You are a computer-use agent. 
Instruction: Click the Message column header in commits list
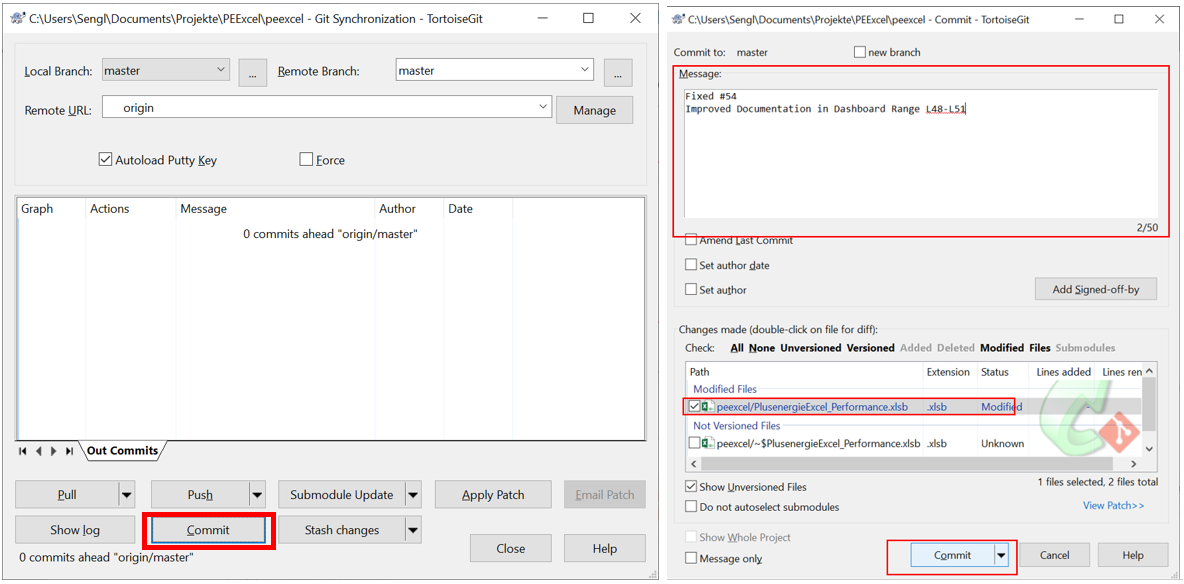(276, 209)
